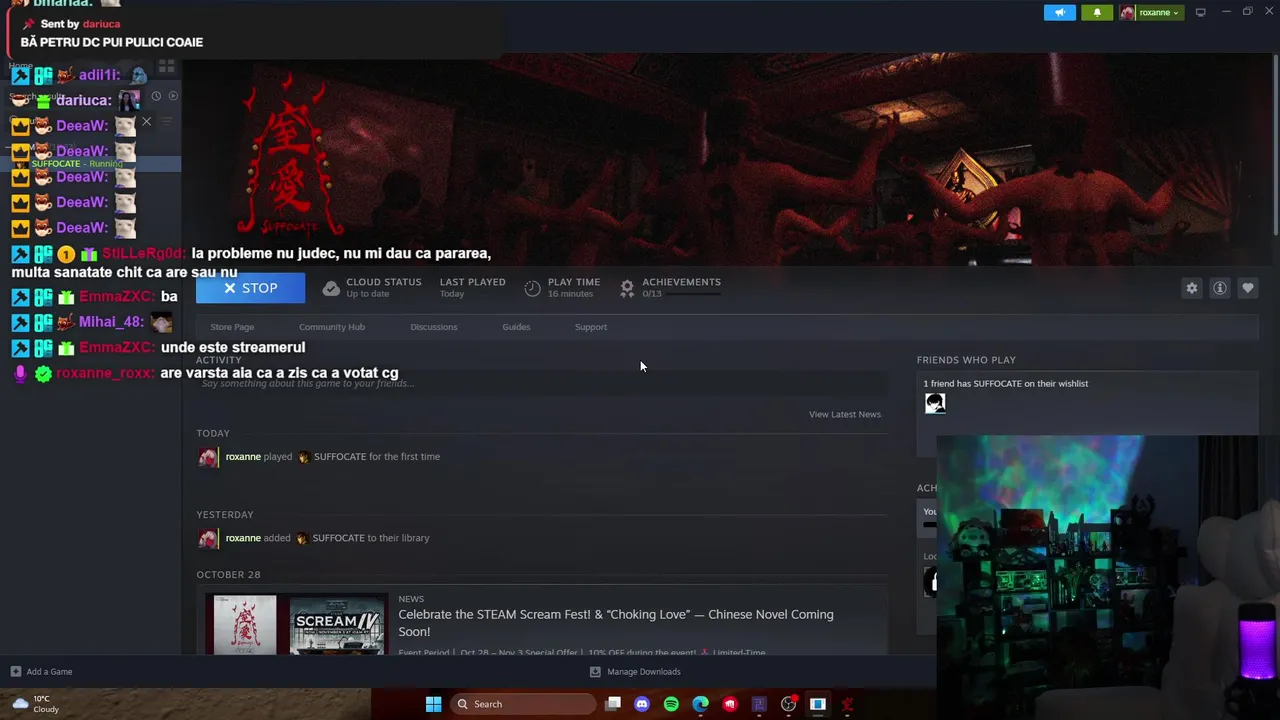Click the weather widget showing Cloudy
The image size is (1280, 720).
(x=35, y=704)
